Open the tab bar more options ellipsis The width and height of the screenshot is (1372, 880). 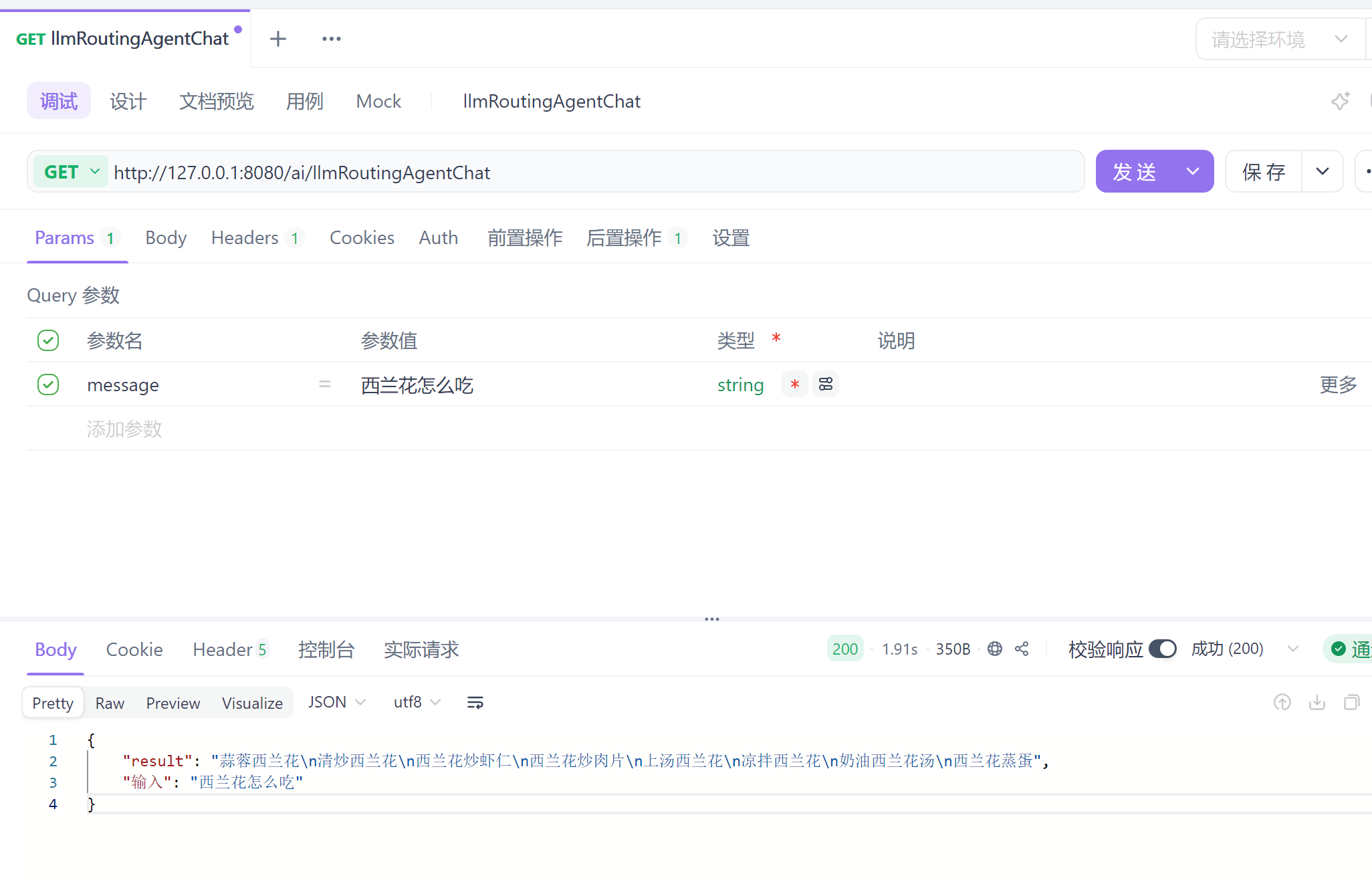point(332,39)
